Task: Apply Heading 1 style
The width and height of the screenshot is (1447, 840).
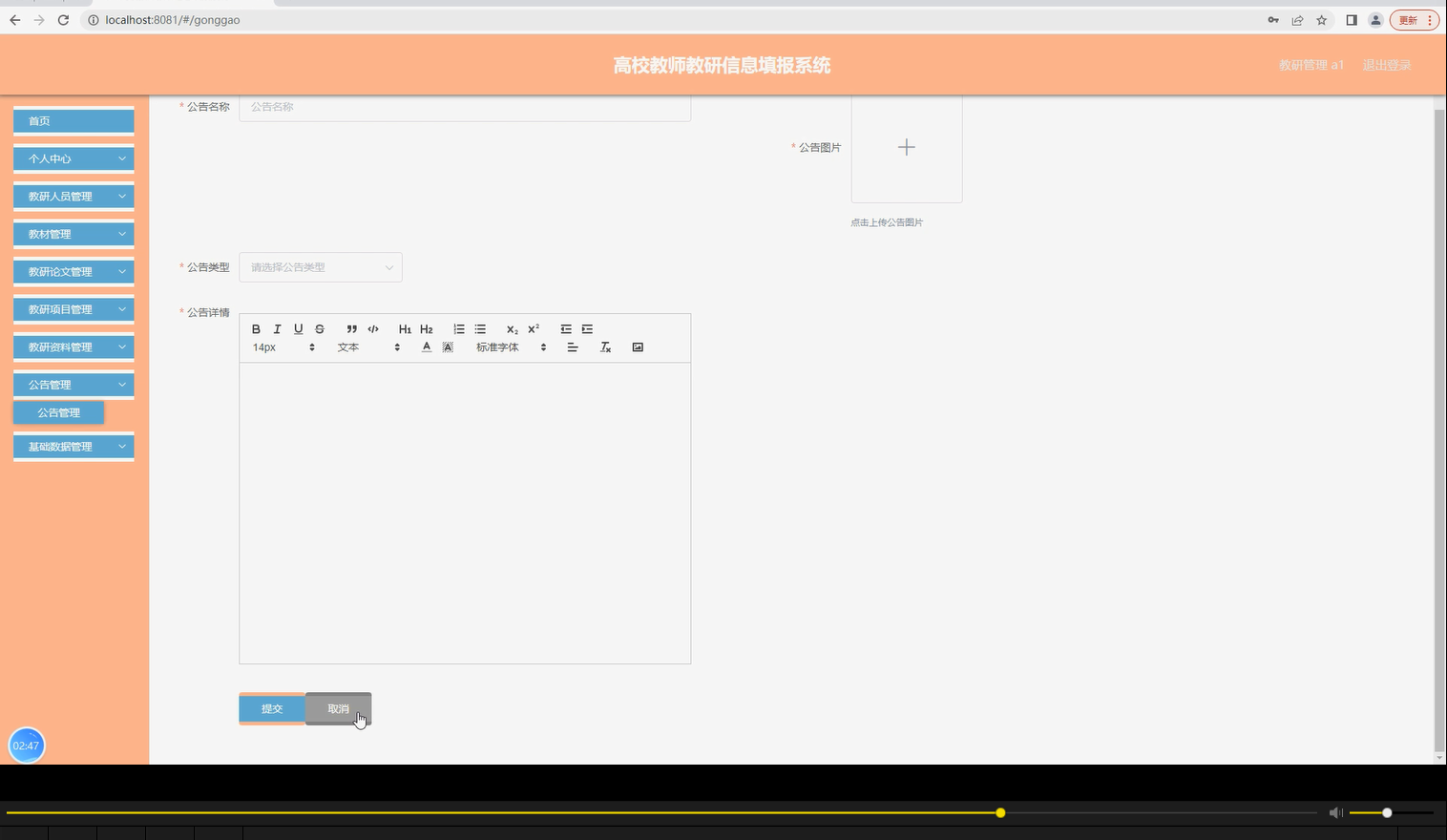Action: [x=405, y=329]
